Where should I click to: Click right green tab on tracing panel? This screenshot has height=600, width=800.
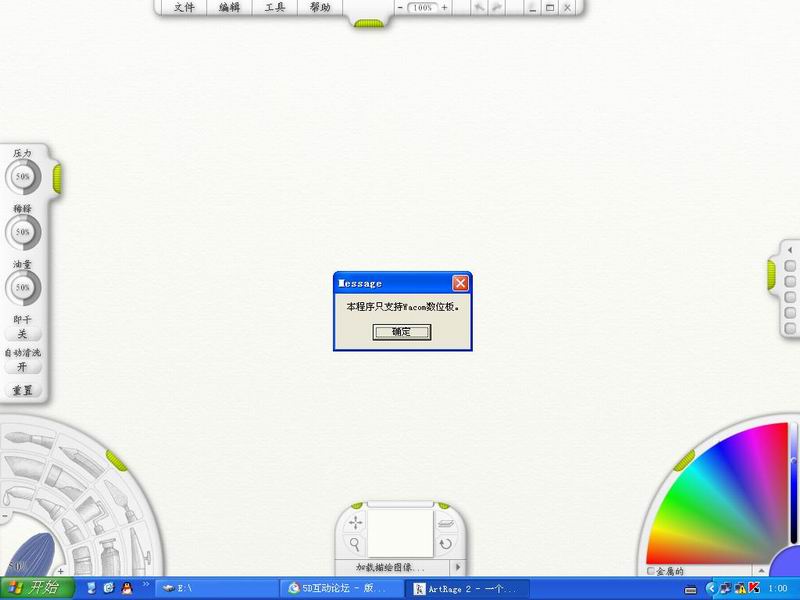[444, 505]
